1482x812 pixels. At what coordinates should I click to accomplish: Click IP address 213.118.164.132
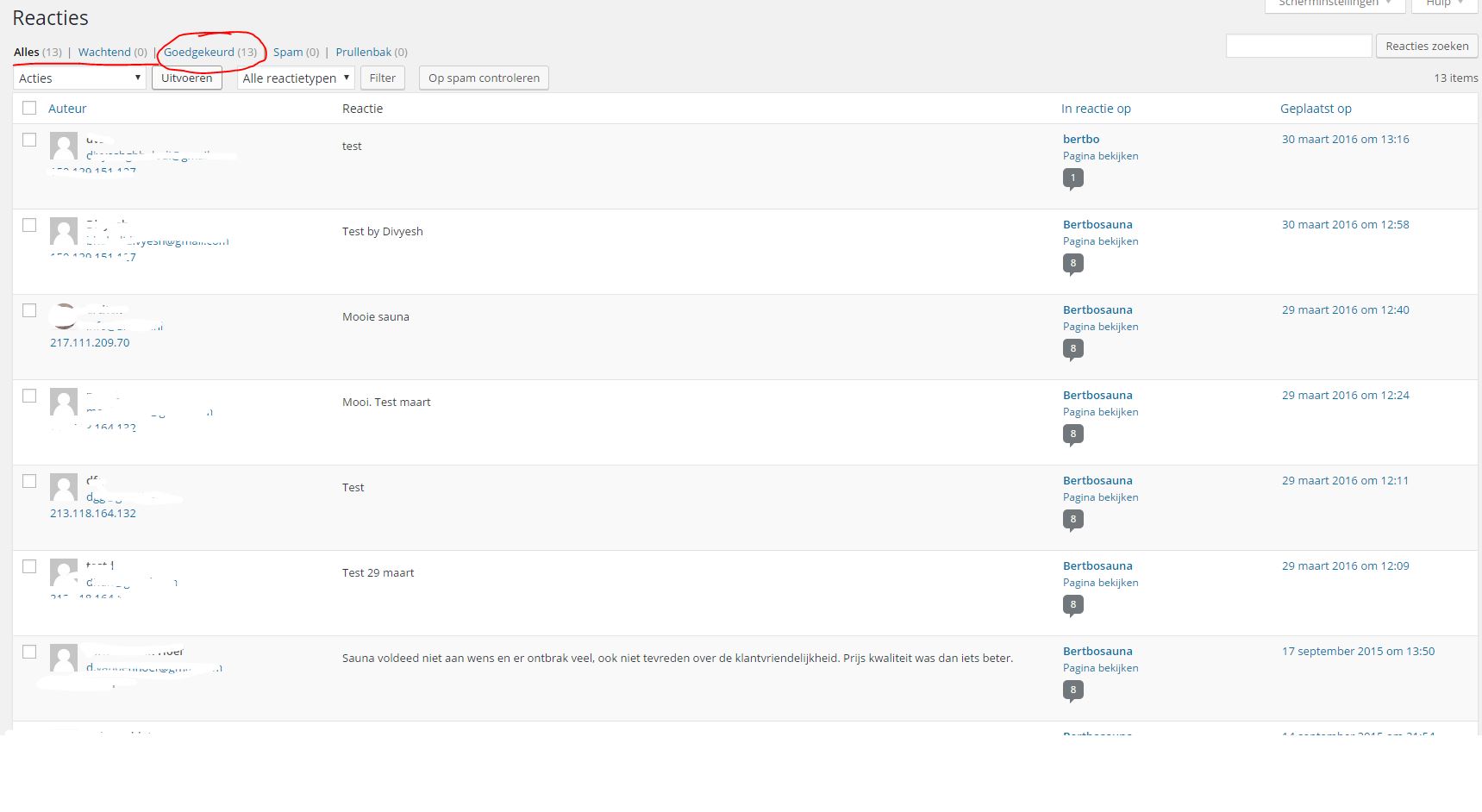[x=93, y=513]
